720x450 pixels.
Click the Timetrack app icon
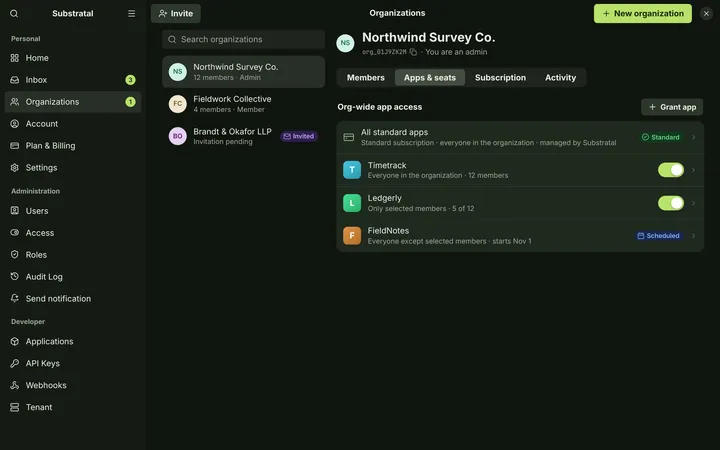[x=352, y=170]
